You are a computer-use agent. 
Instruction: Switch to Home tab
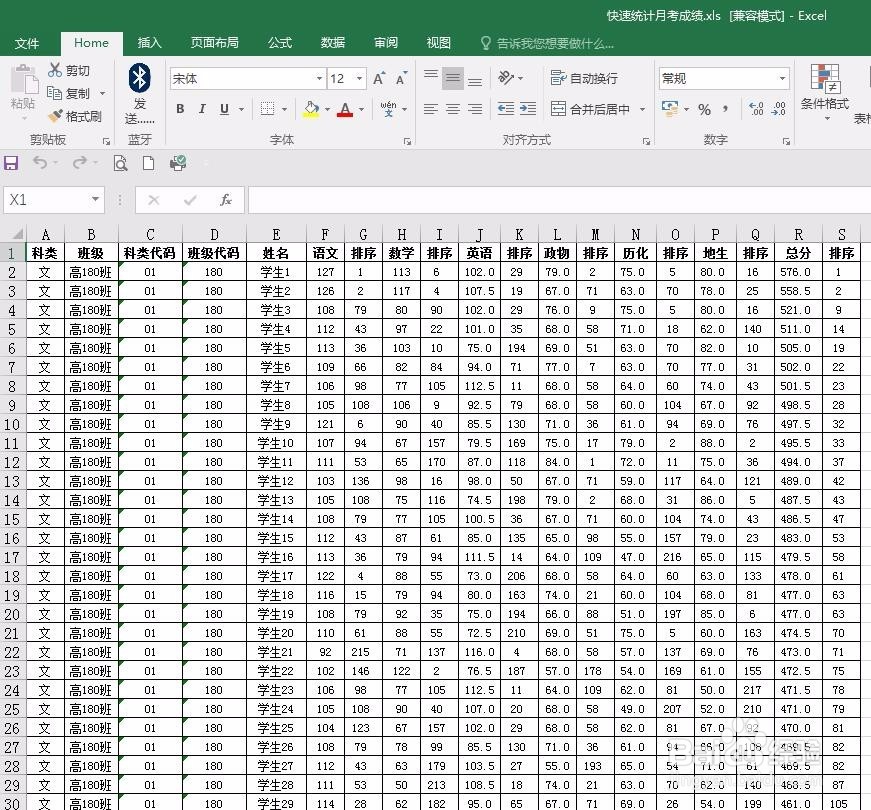(91, 43)
